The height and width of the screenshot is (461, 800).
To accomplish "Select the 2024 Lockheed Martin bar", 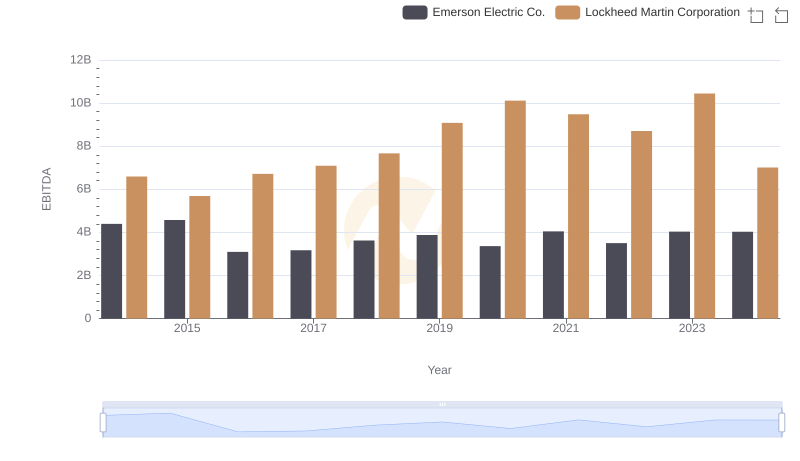I will [x=767, y=243].
